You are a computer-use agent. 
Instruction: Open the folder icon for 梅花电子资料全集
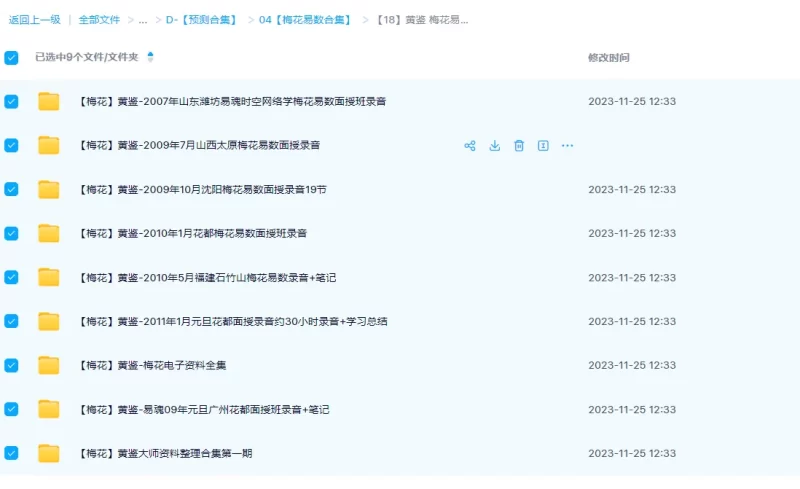tap(49, 365)
